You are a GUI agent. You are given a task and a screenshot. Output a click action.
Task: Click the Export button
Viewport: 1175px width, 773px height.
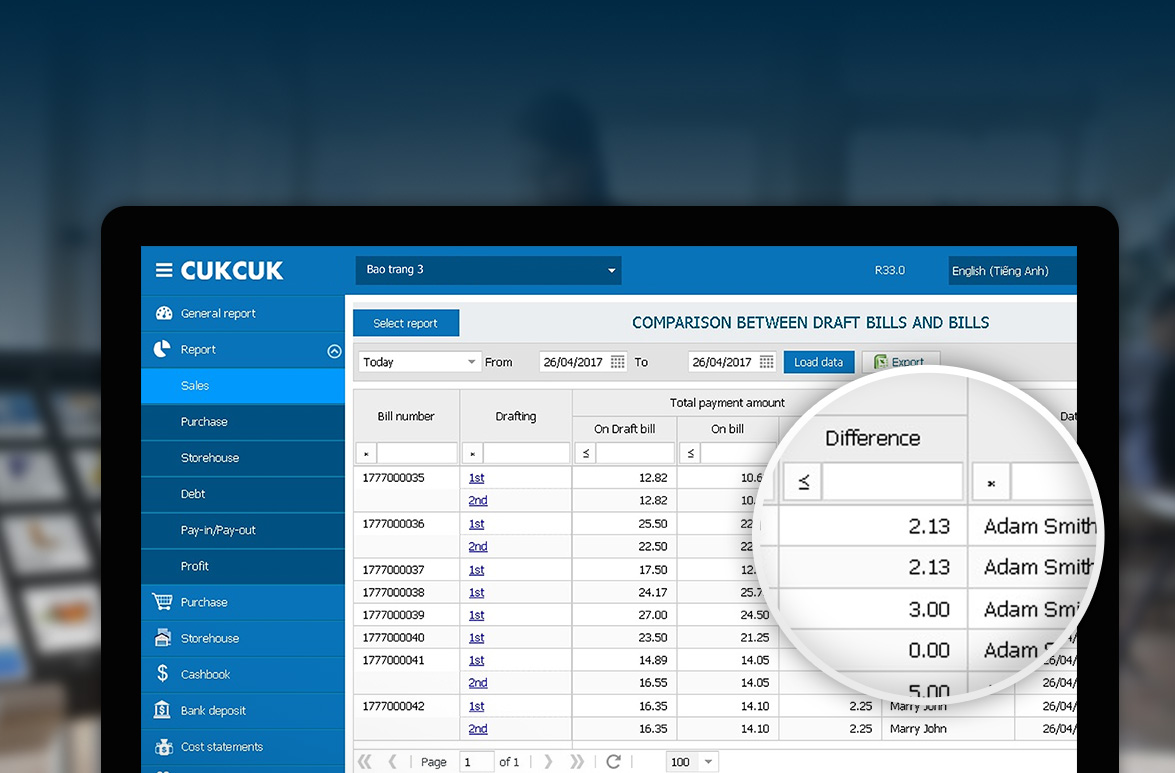900,362
